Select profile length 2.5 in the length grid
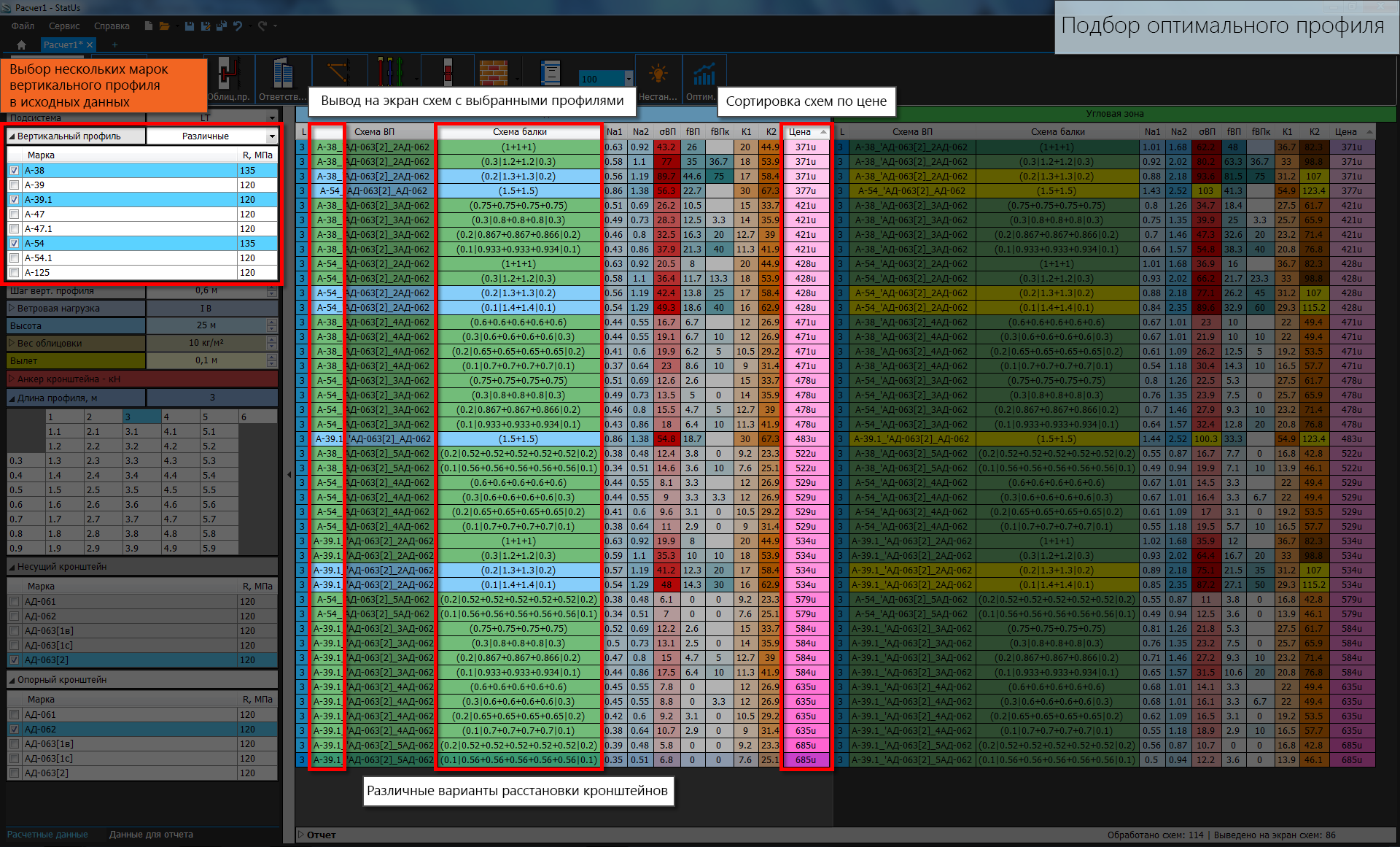The image size is (1400, 847). tap(104, 490)
